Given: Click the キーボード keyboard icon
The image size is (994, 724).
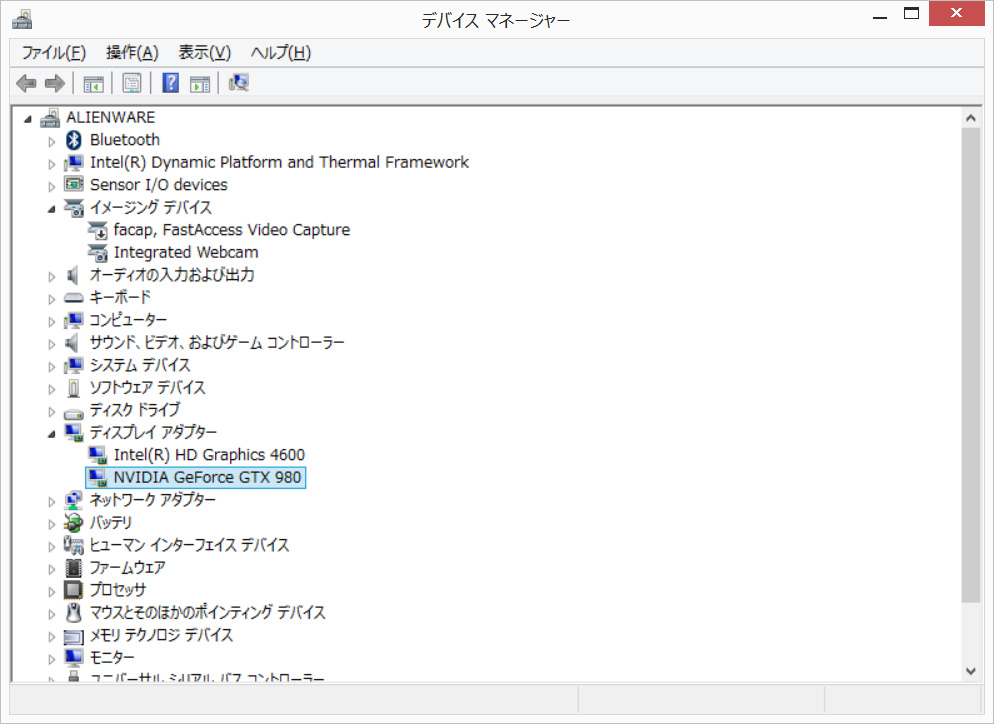Looking at the screenshot, I should click(74, 297).
